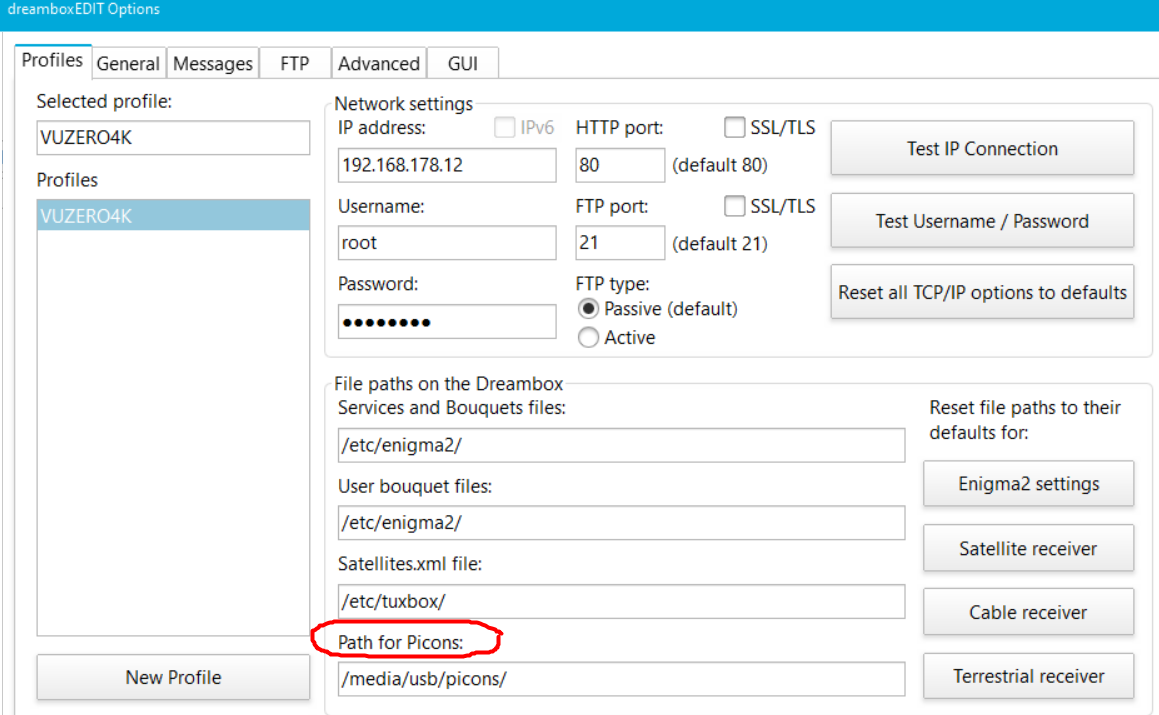Open the FTP tab
The image size is (1159, 715).
[x=294, y=64]
